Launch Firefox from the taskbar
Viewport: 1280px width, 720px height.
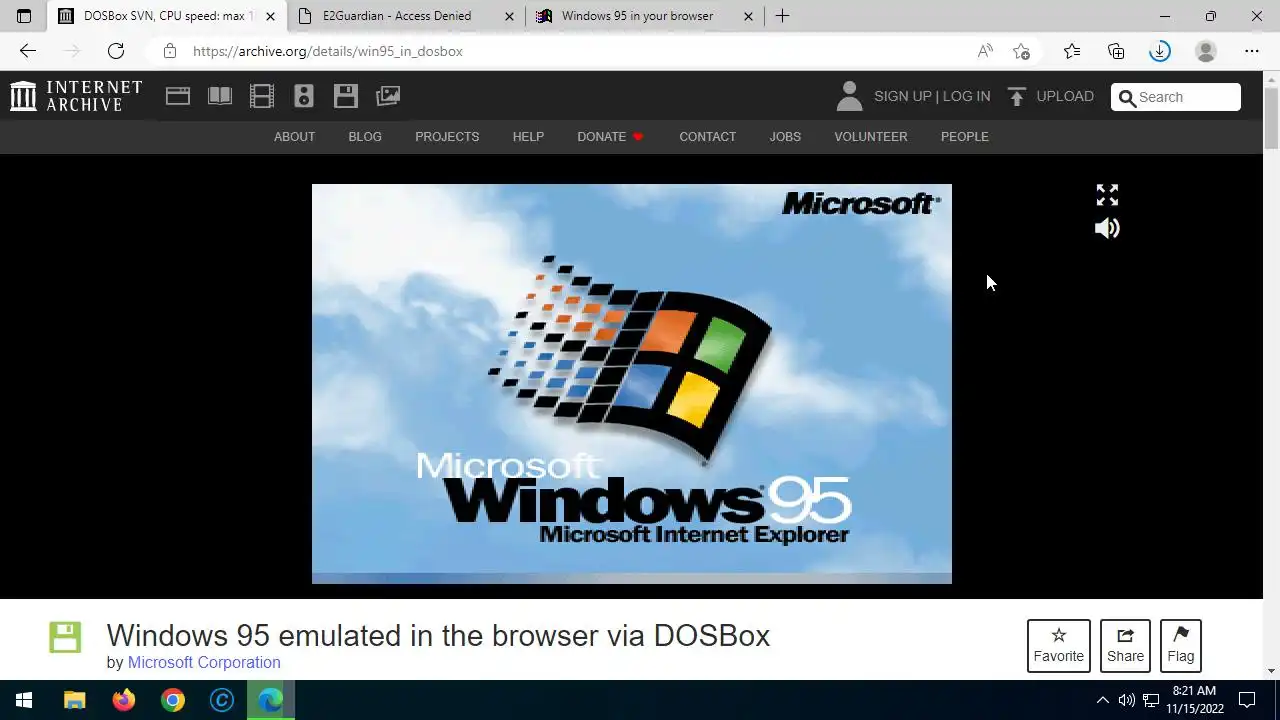[x=124, y=700]
